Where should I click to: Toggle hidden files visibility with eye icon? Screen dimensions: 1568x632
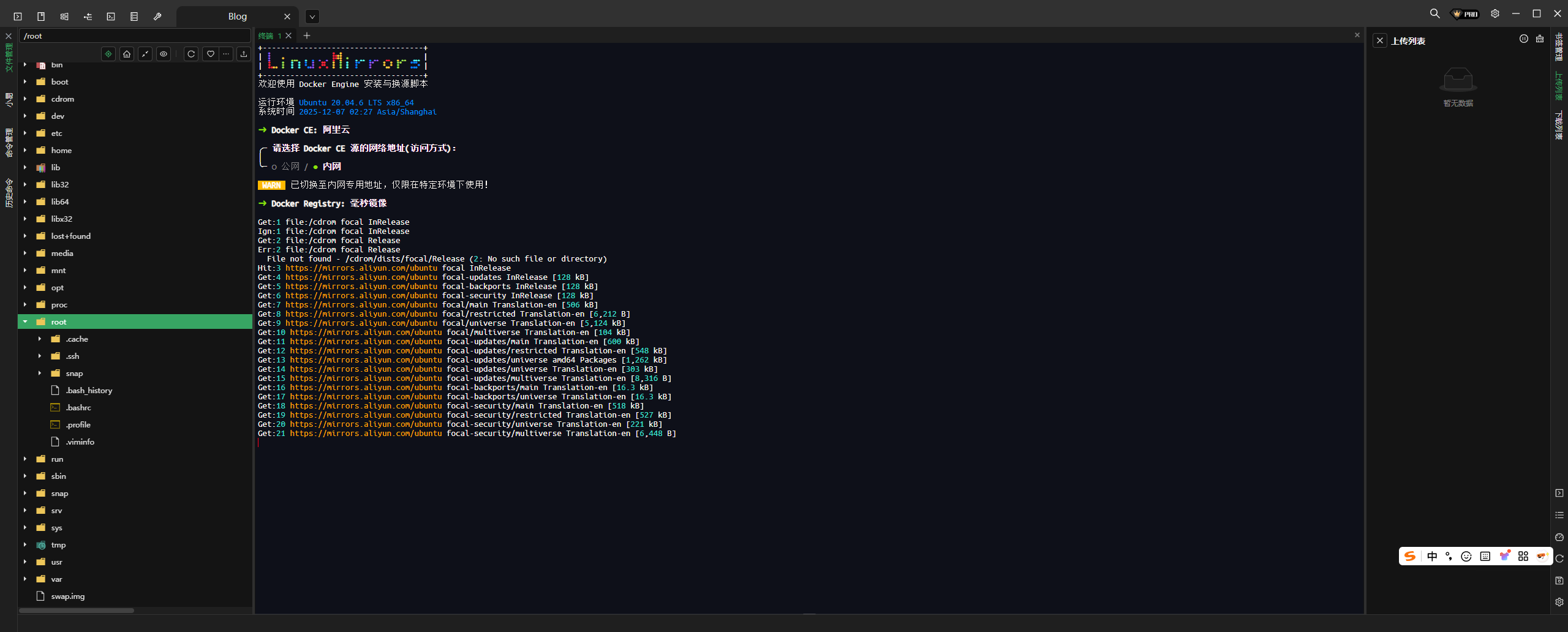(164, 54)
